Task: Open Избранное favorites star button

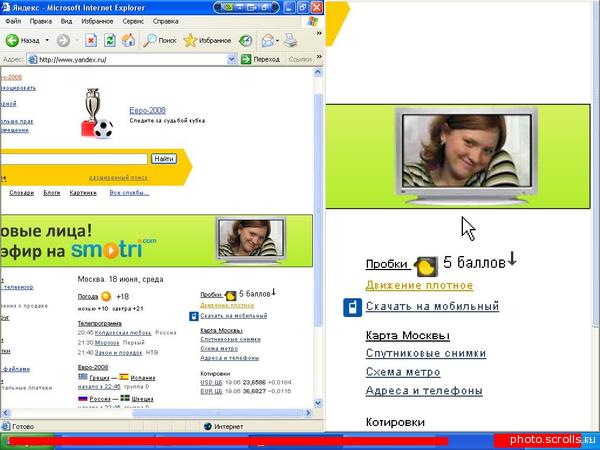Action: pyautogui.click(x=207, y=41)
